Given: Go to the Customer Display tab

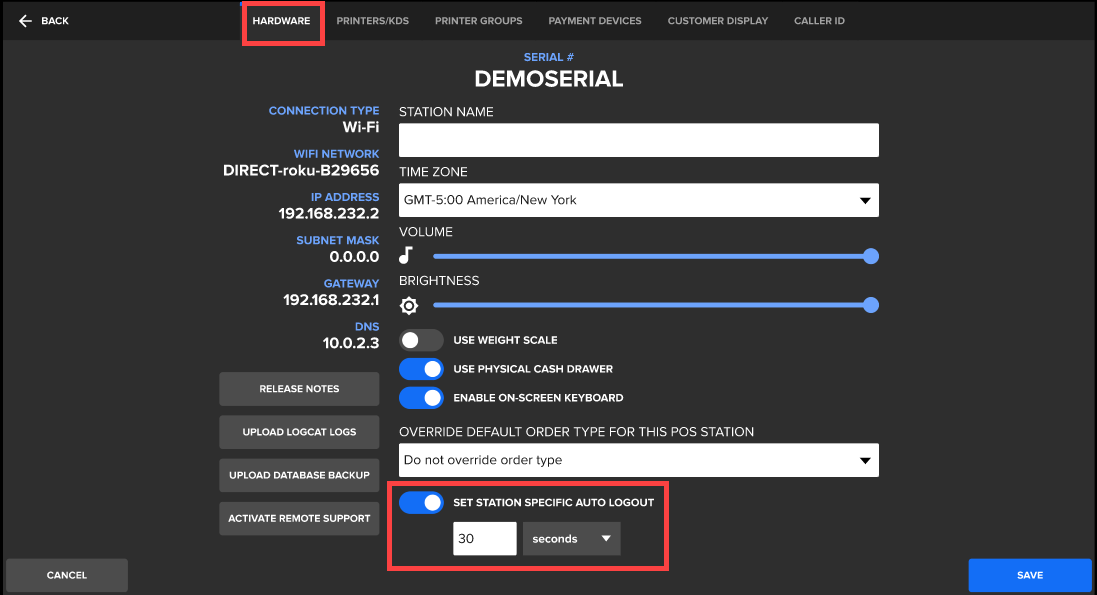Looking at the screenshot, I should [718, 21].
